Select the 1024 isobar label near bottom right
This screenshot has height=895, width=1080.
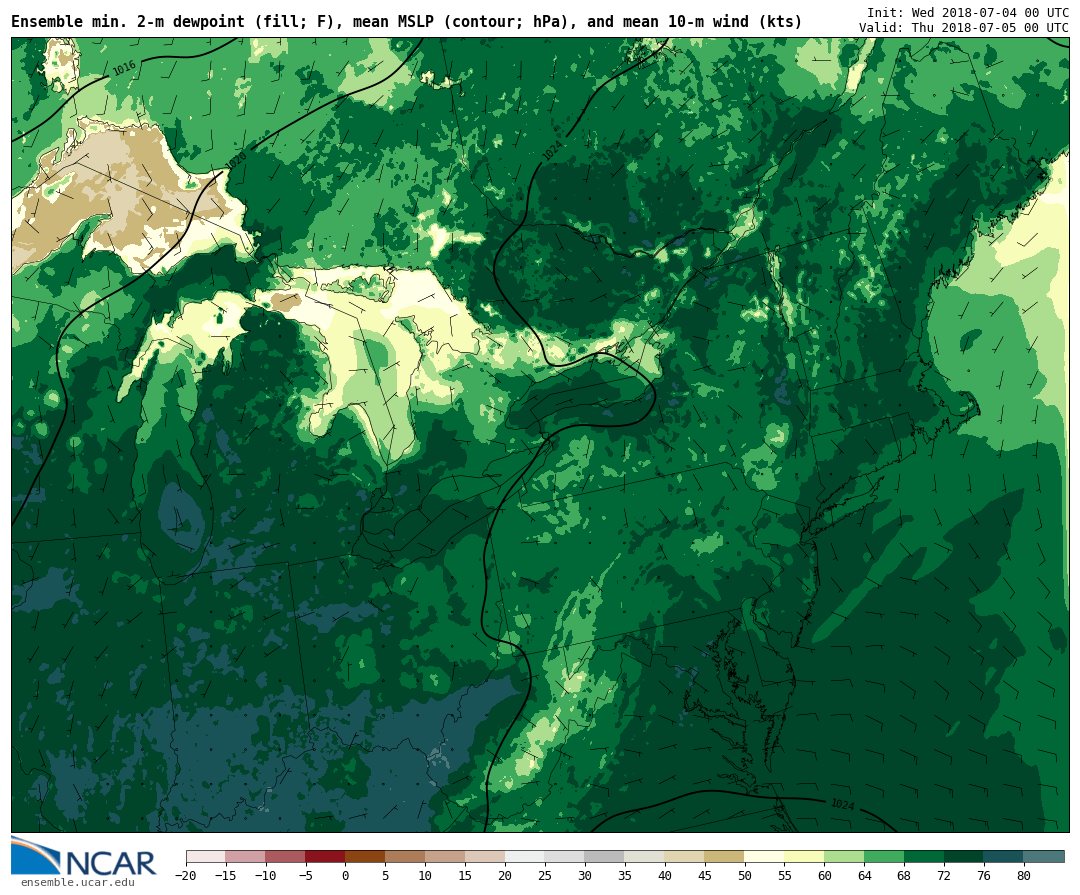(842, 804)
